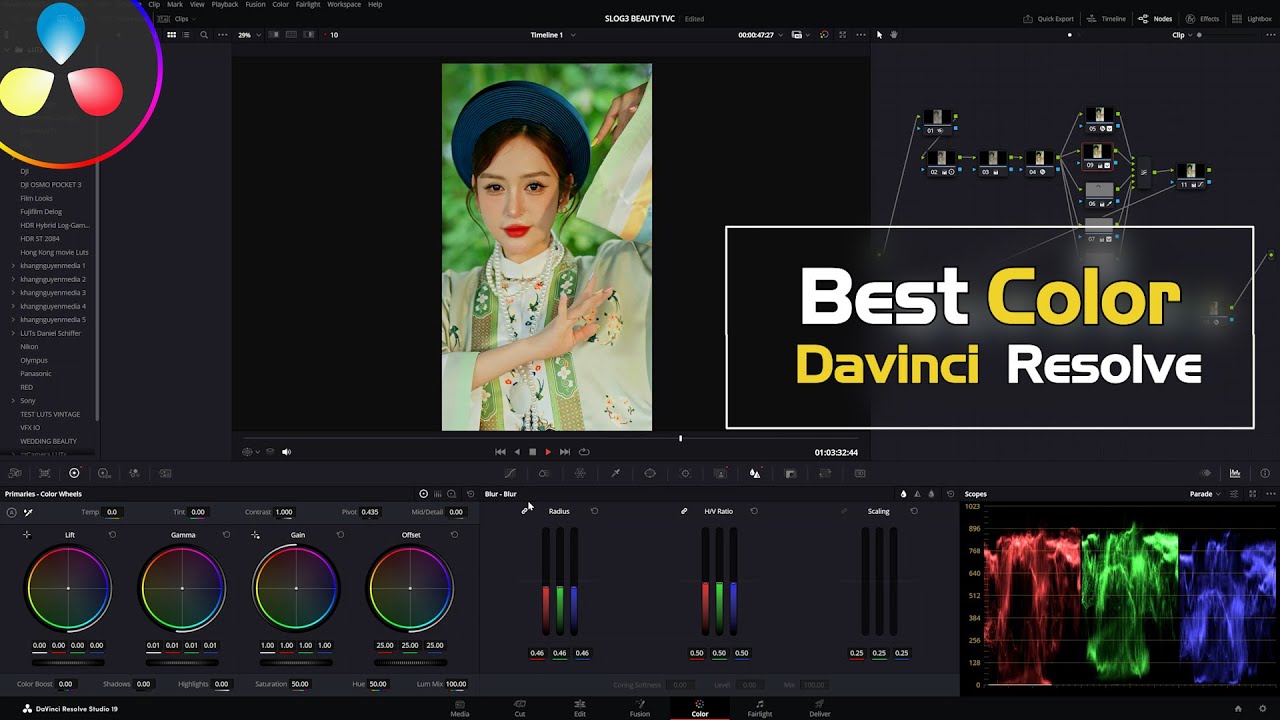Image resolution: width=1280 pixels, height=720 pixels.
Task: Click the search icon in viewer toolbar
Action: pyautogui.click(x=204, y=35)
